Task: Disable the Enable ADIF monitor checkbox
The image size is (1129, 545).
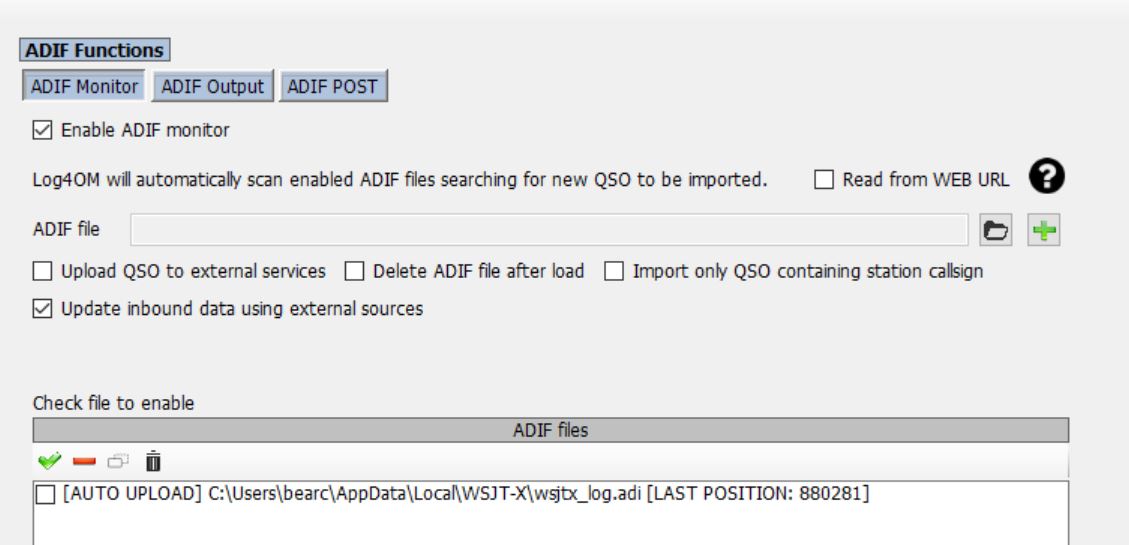Action: click(42, 130)
